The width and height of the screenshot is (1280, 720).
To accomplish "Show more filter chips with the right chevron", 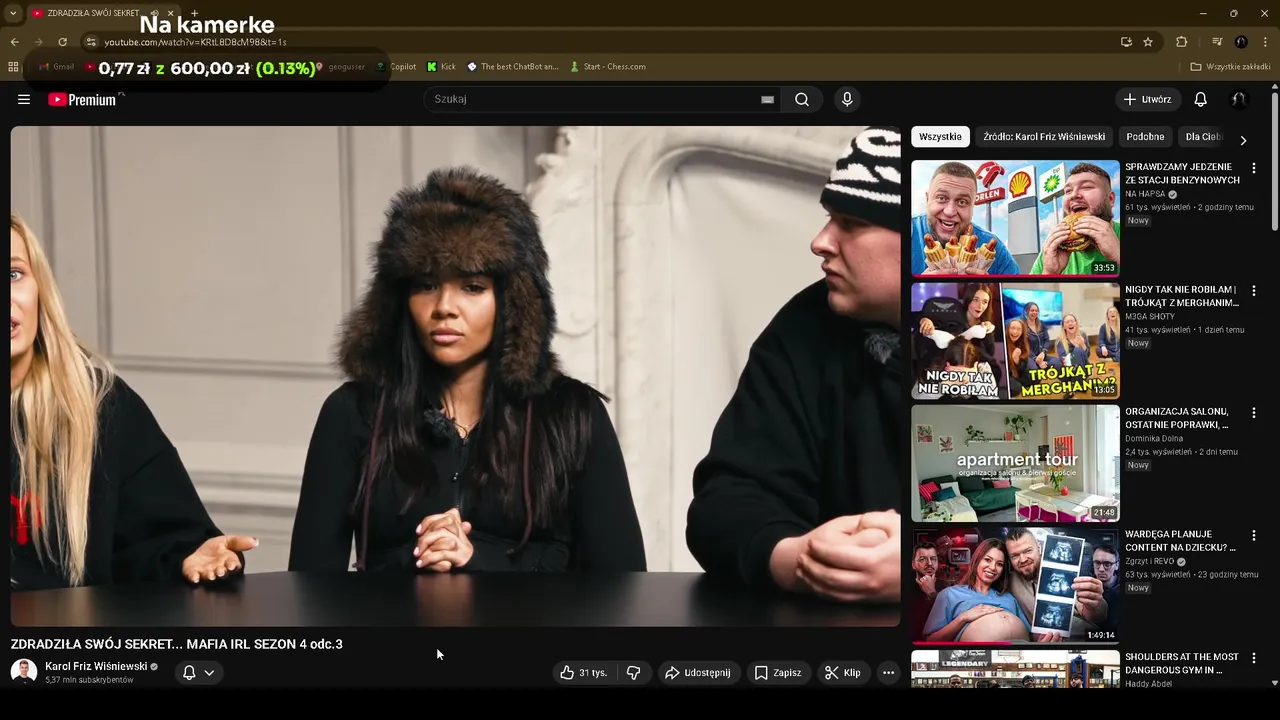I will pyautogui.click(x=1243, y=140).
